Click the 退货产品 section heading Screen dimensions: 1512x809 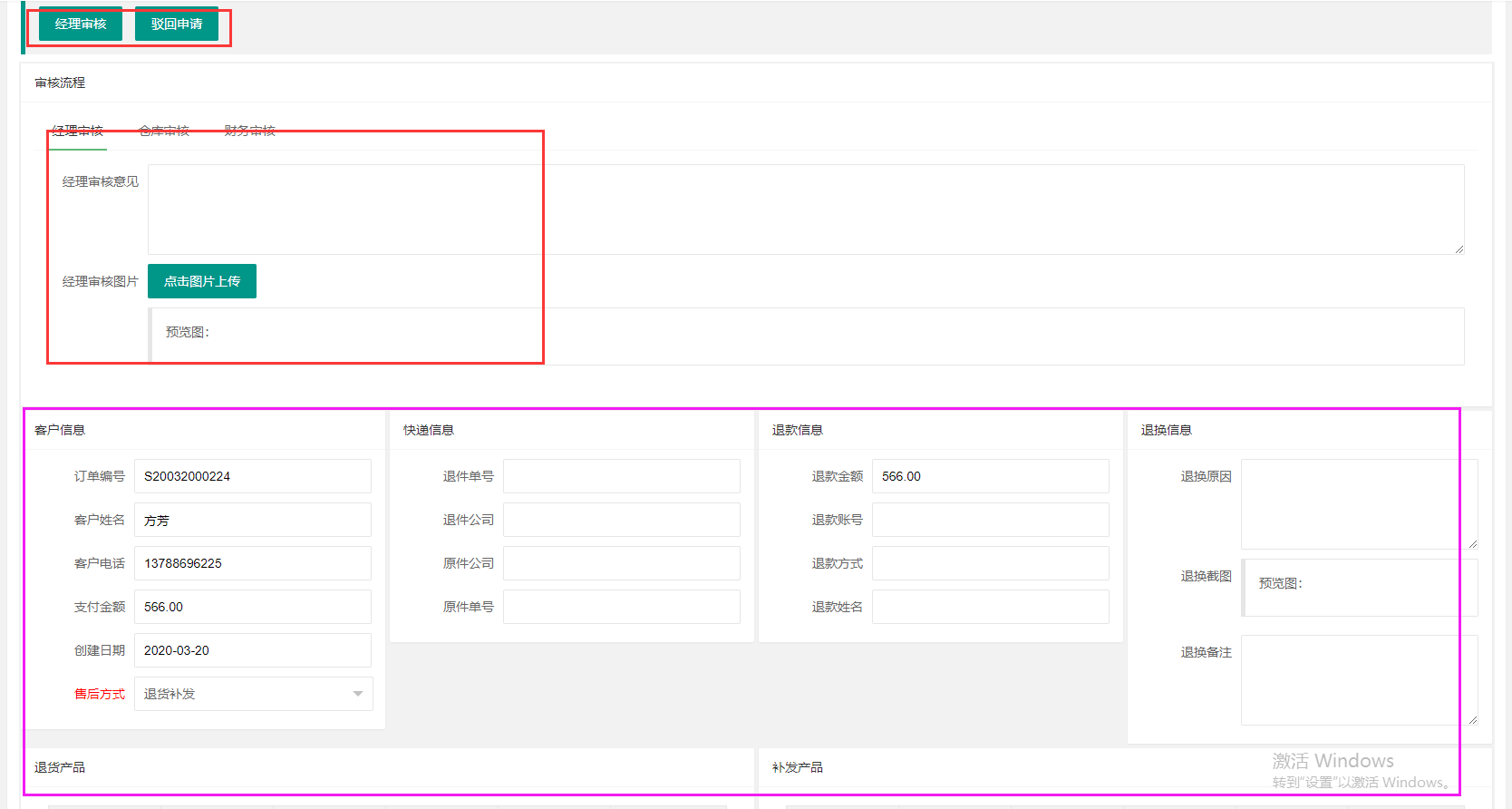(x=60, y=767)
